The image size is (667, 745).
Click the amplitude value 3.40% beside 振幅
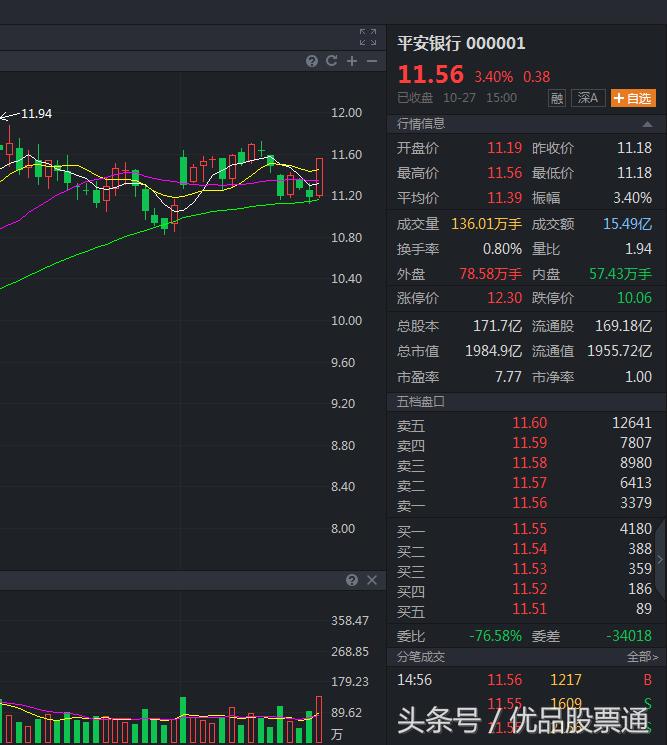click(x=632, y=198)
